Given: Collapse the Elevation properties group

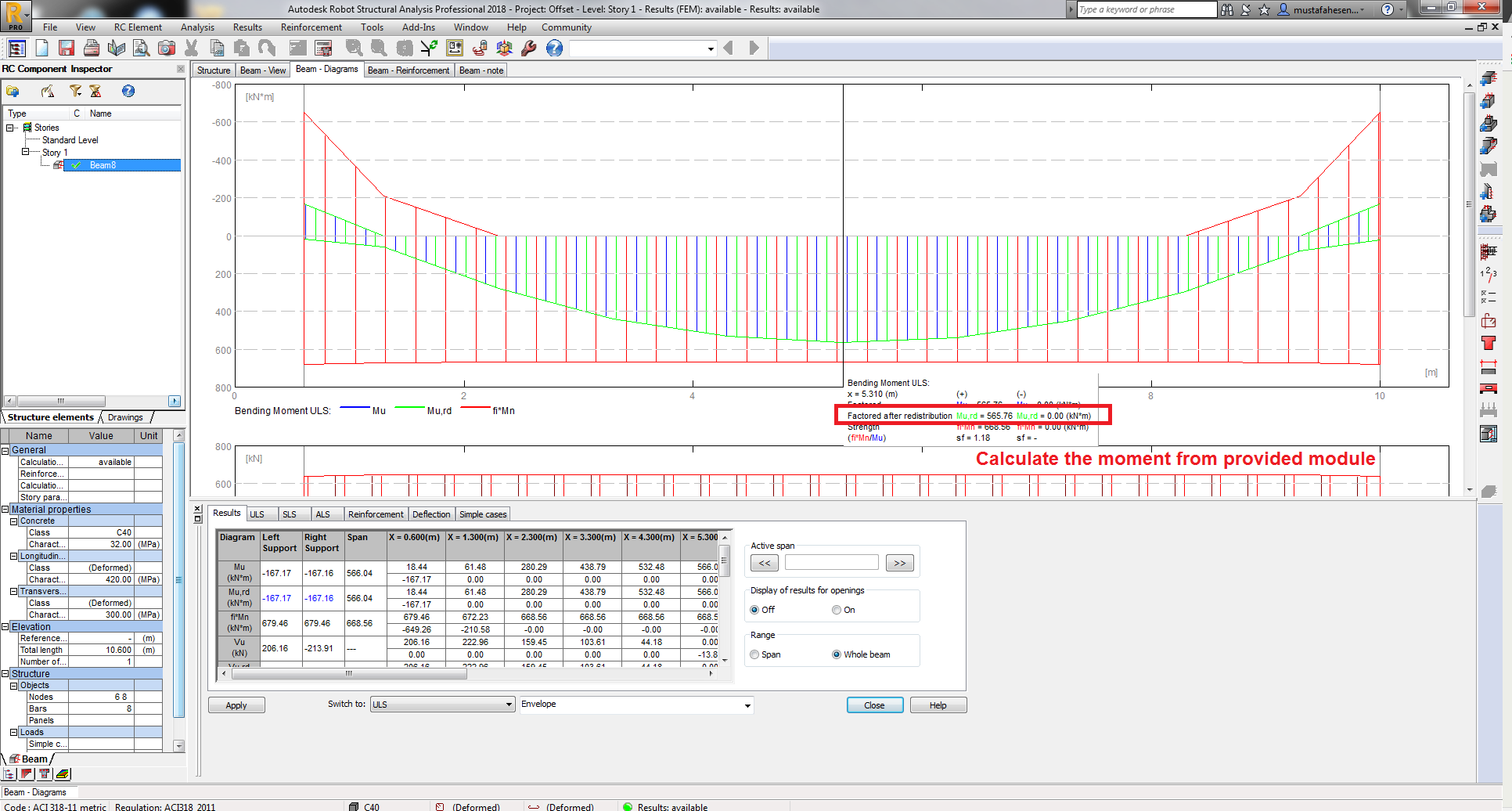Looking at the screenshot, I should (5, 627).
